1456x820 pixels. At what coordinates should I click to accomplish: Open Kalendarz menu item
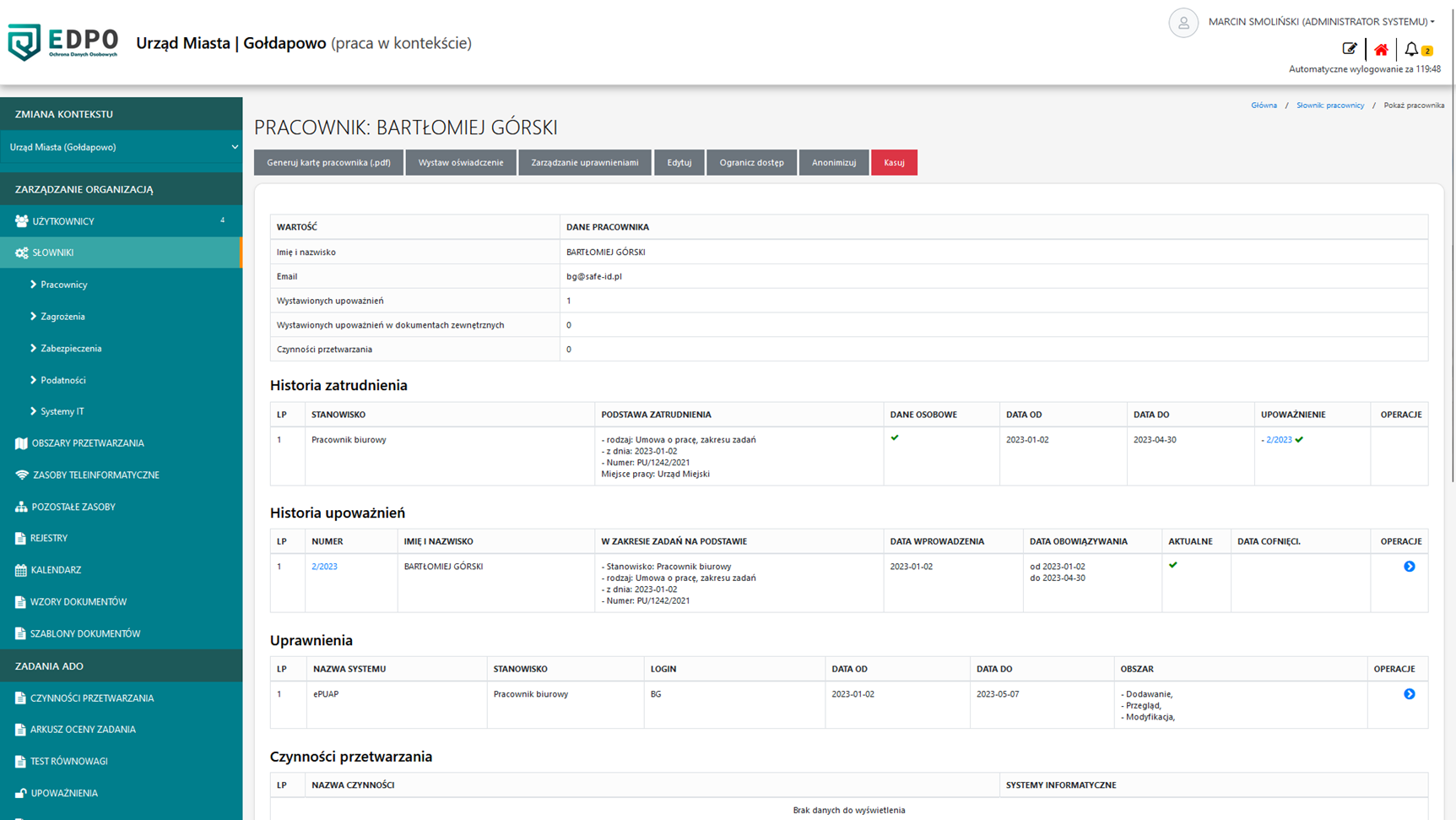[122, 570]
